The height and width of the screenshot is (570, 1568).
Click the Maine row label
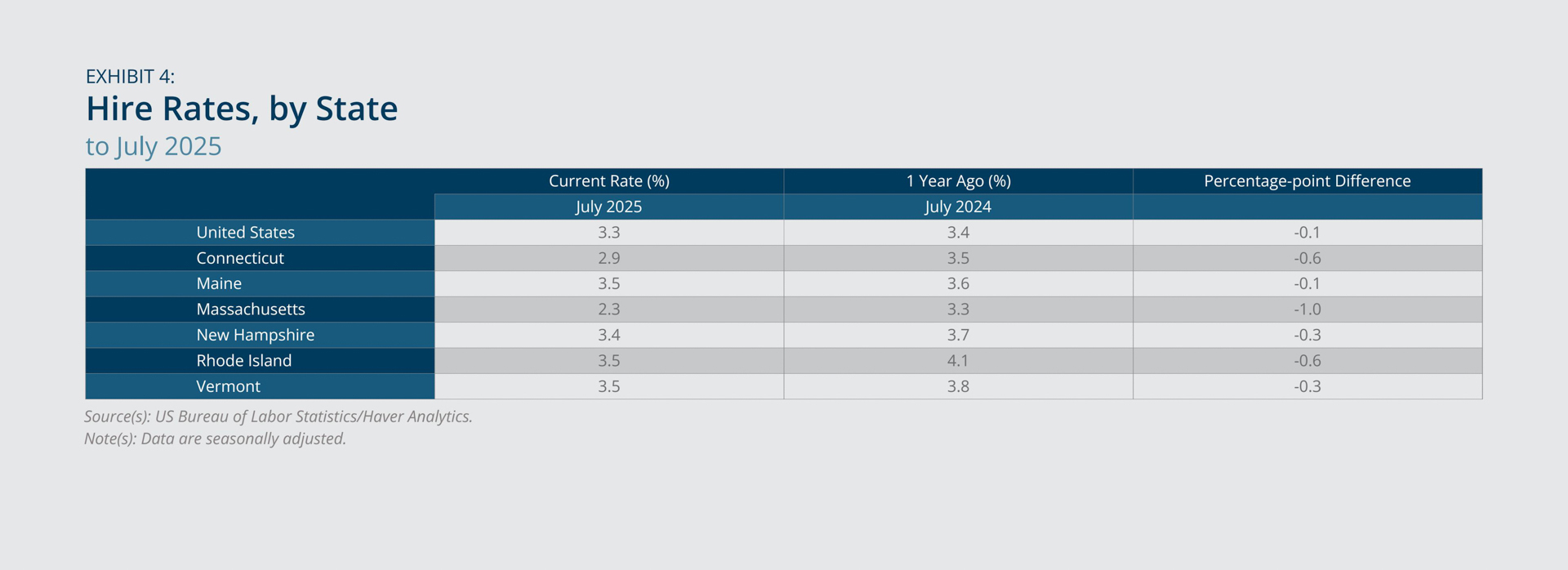[219, 283]
